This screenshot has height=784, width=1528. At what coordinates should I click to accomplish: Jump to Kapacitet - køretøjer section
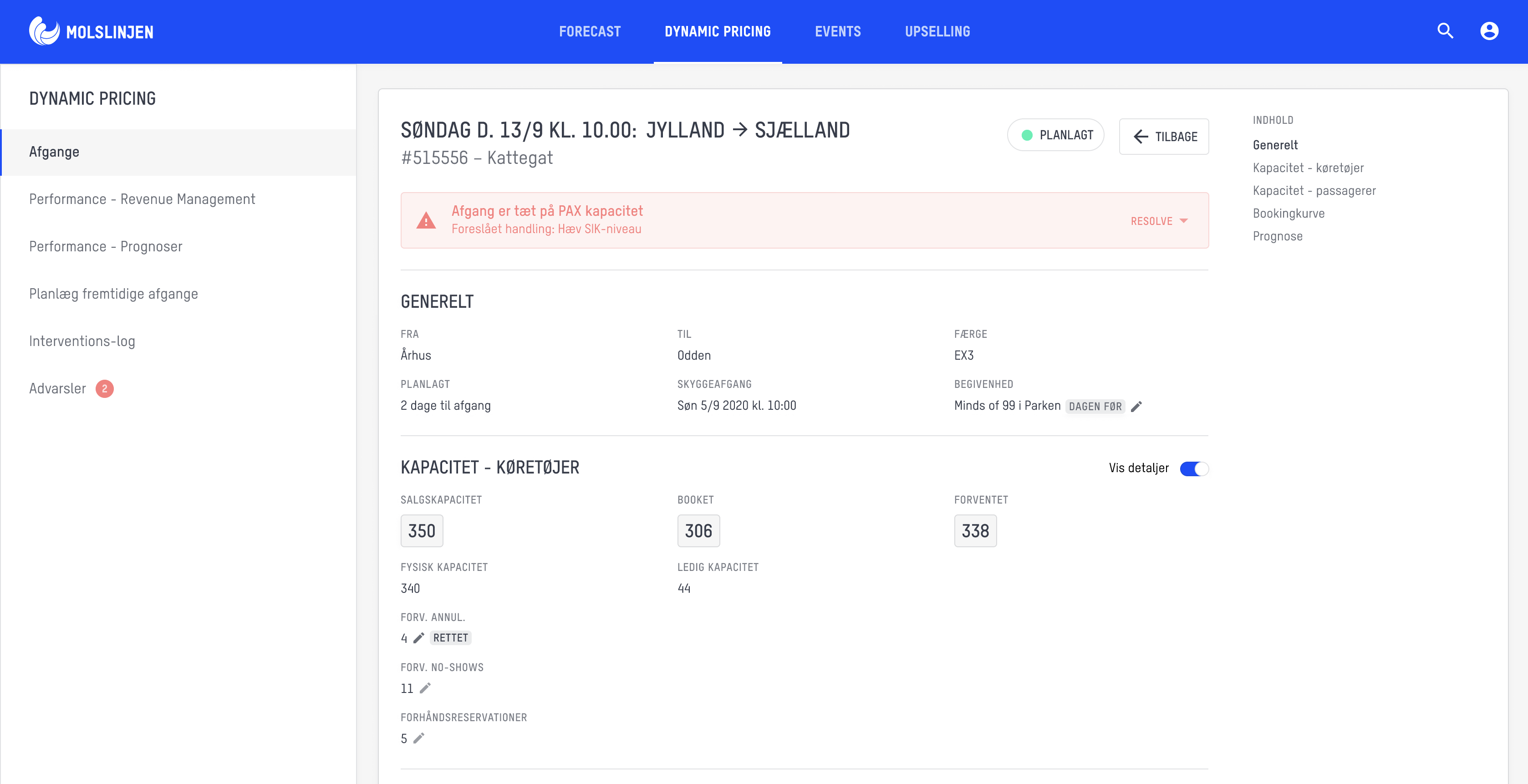pyautogui.click(x=1308, y=168)
